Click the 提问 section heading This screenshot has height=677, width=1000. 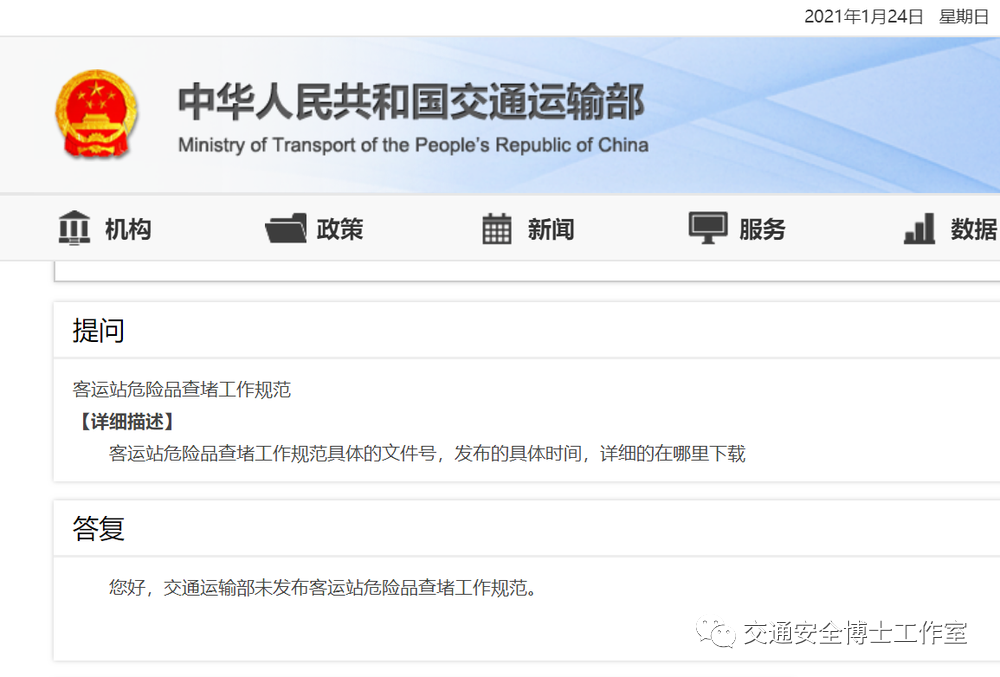[98, 331]
